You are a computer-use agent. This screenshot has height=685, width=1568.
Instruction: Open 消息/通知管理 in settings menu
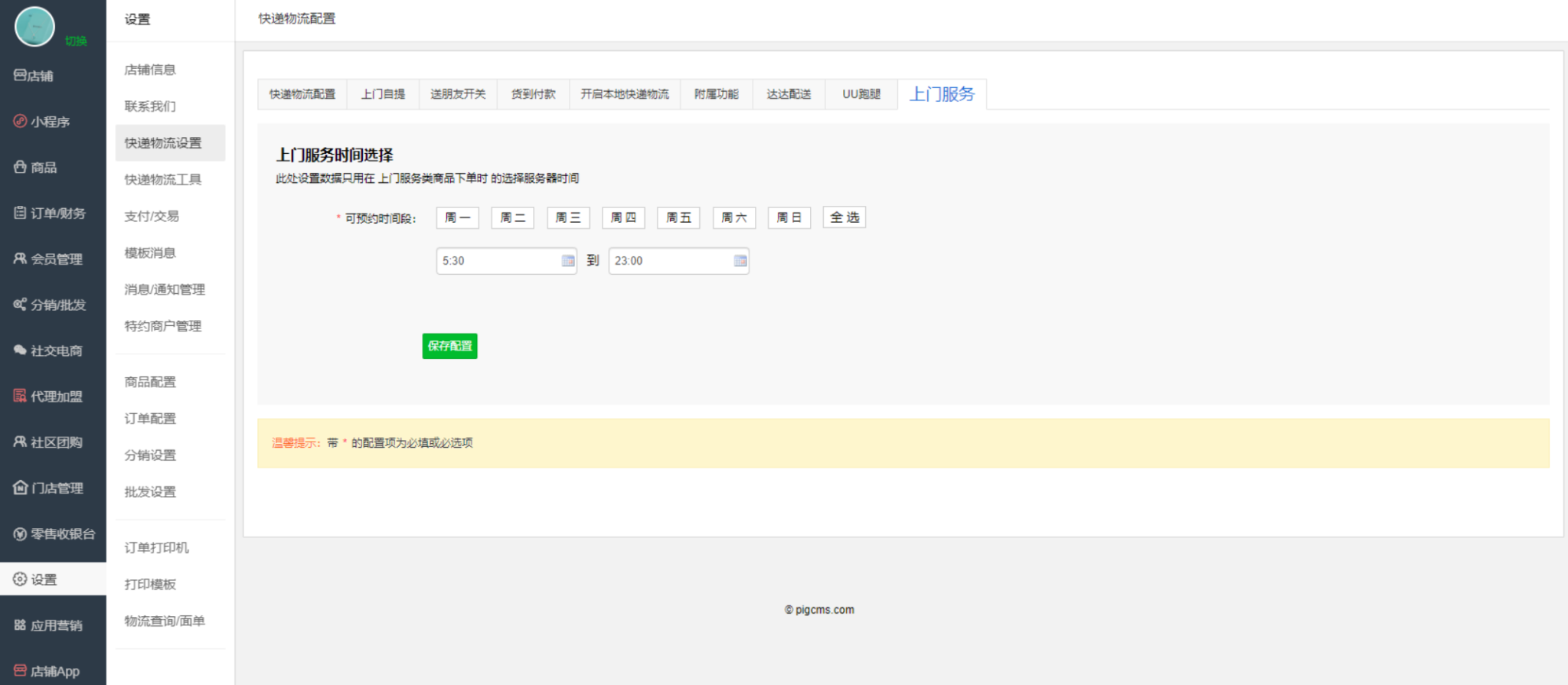165,290
